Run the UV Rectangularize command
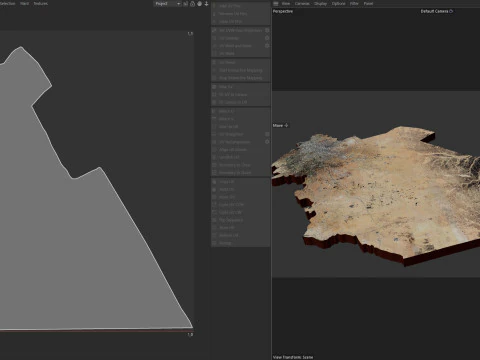Image resolution: width=480 pixels, height=360 pixels. click(238, 142)
